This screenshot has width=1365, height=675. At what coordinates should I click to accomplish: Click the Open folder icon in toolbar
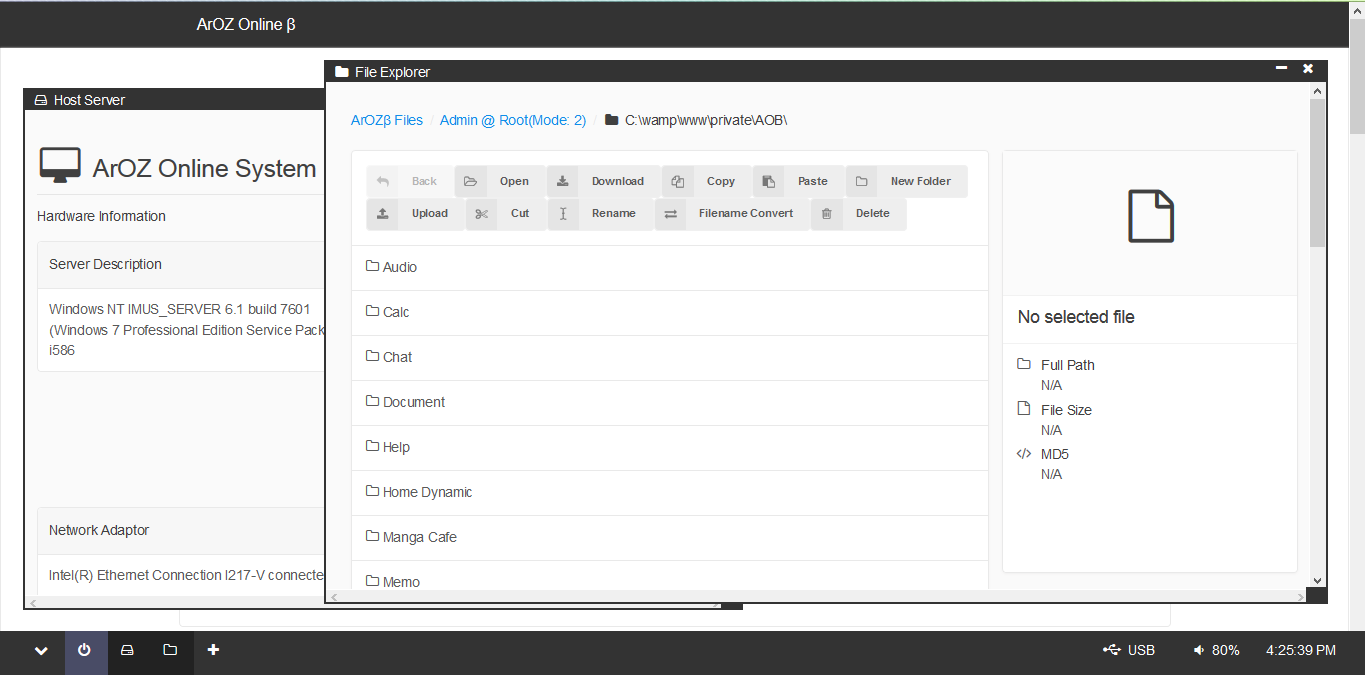pos(471,181)
